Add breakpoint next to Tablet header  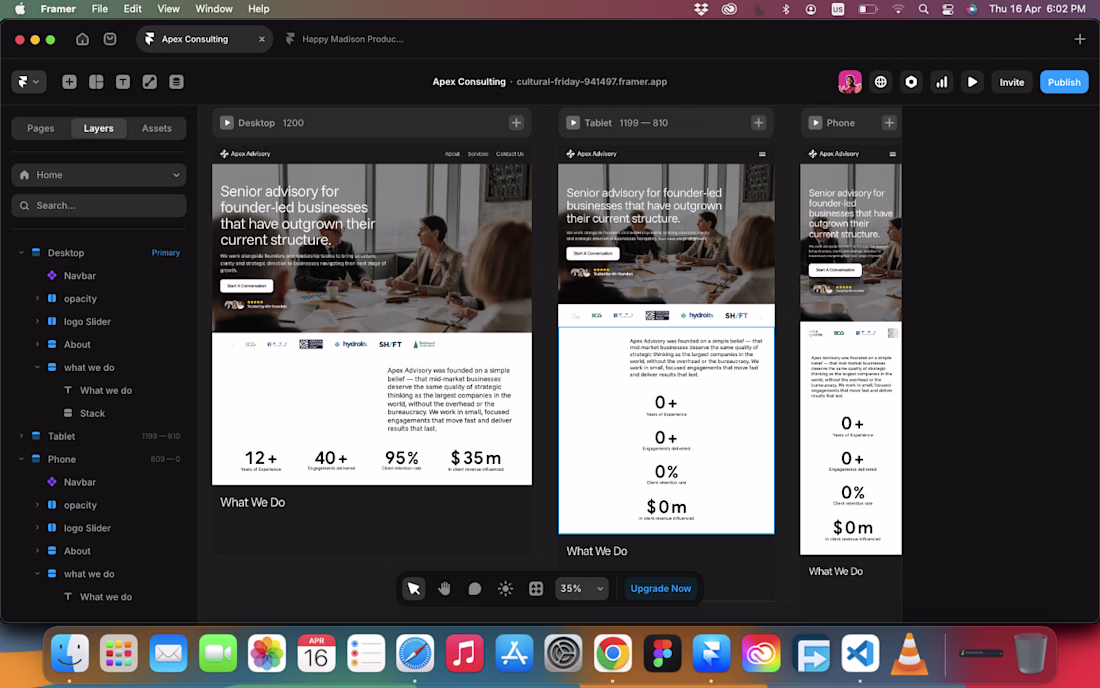tap(758, 123)
